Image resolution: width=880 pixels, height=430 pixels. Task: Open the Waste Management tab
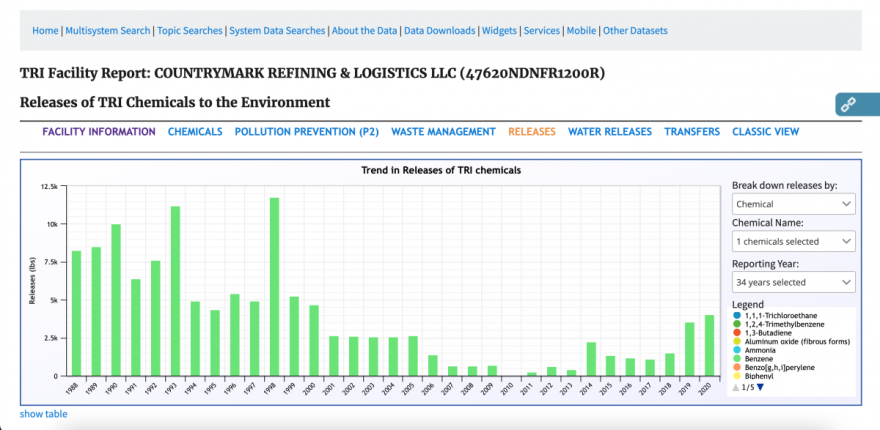point(443,132)
